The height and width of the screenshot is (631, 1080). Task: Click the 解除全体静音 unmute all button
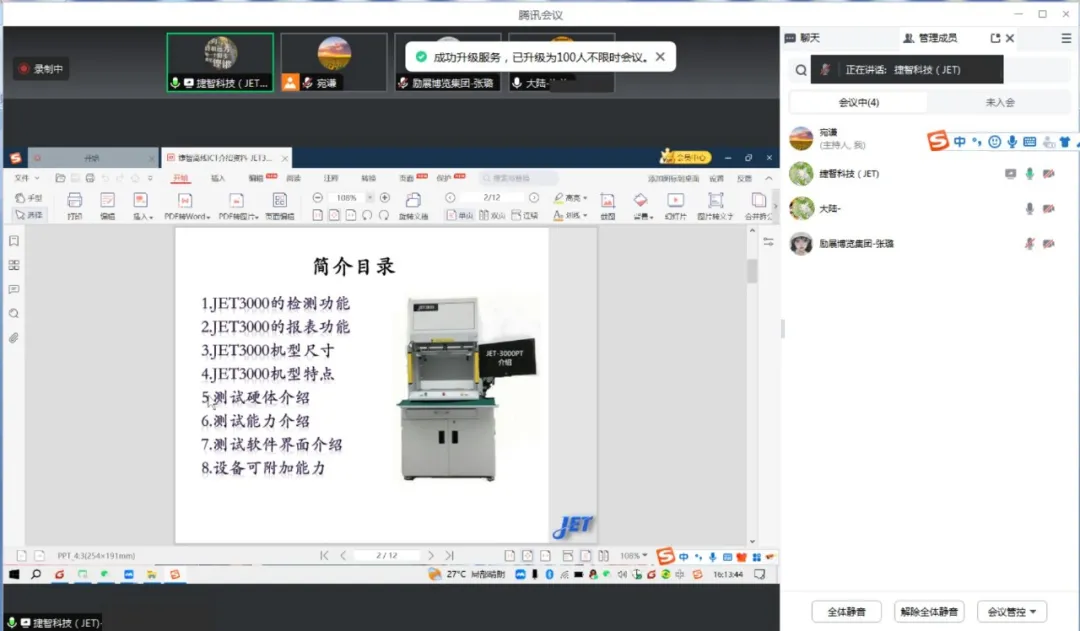coord(929,612)
